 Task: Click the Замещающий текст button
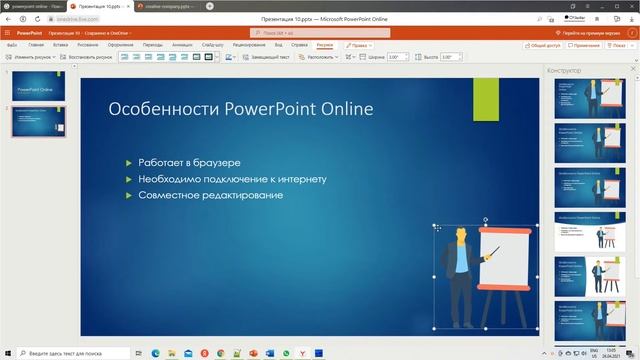pos(266,57)
